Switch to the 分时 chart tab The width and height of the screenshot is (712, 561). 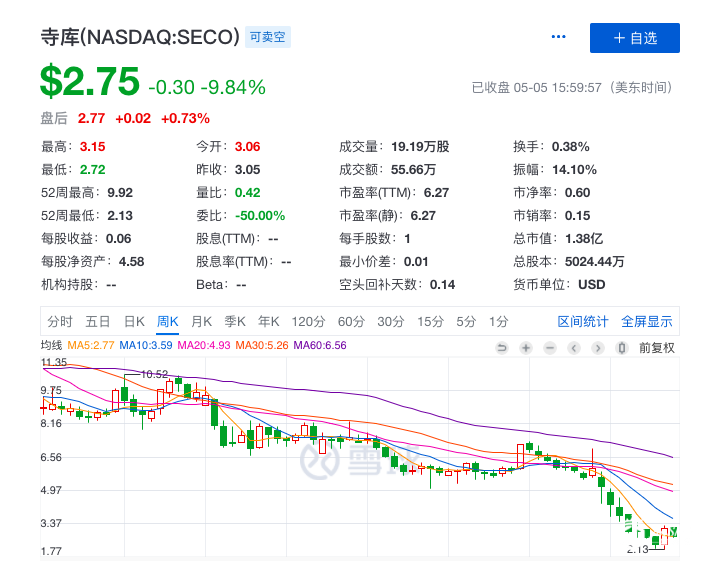60,321
